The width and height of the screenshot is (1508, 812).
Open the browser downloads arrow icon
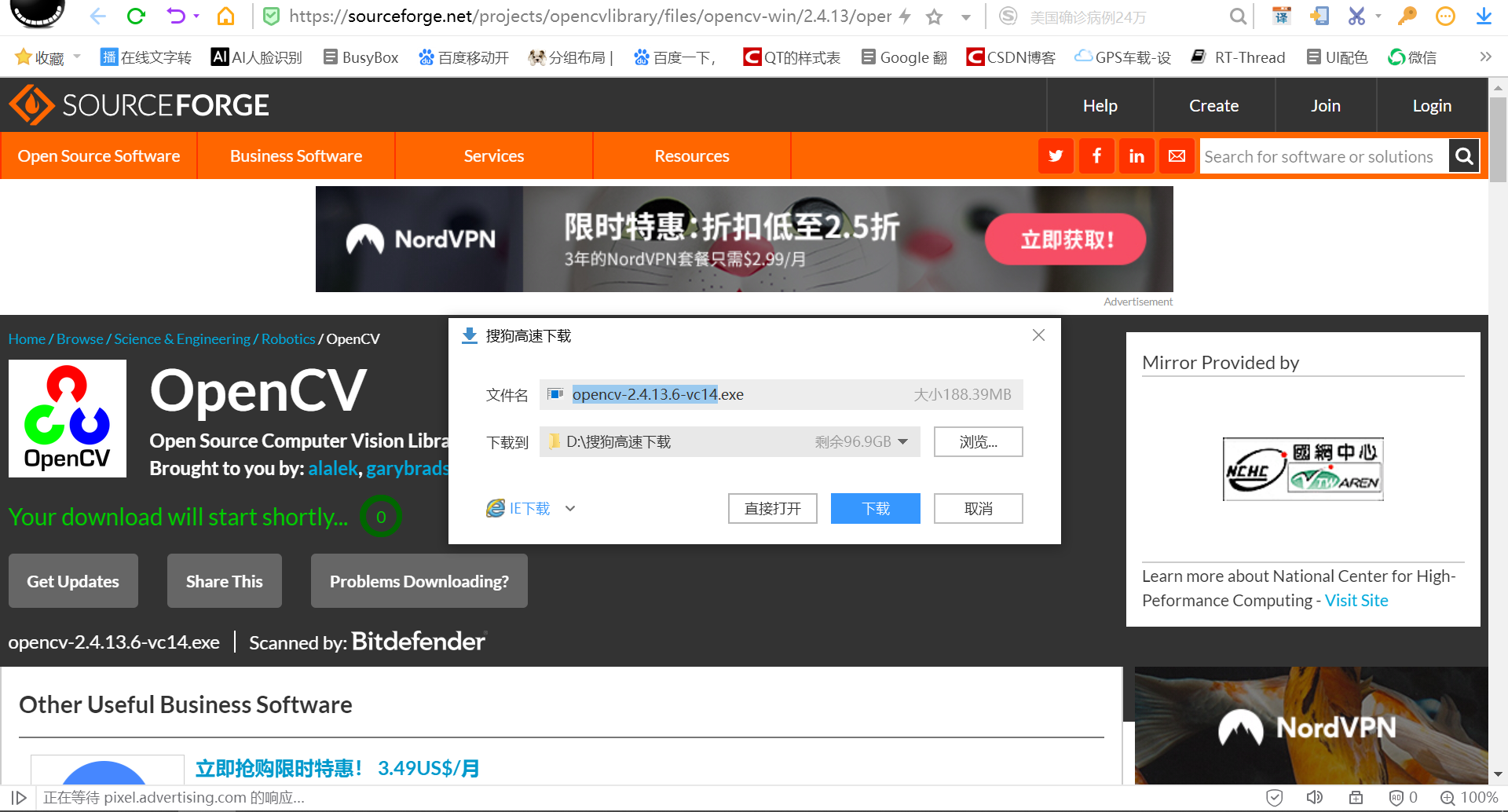[x=1484, y=16]
